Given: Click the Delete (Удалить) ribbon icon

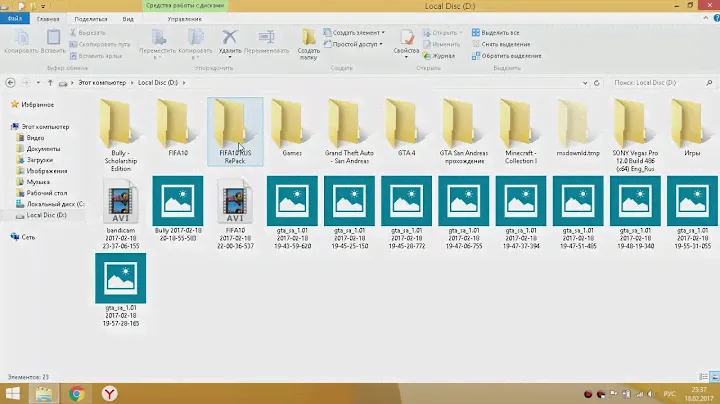Looking at the screenshot, I should (x=229, y=38).
